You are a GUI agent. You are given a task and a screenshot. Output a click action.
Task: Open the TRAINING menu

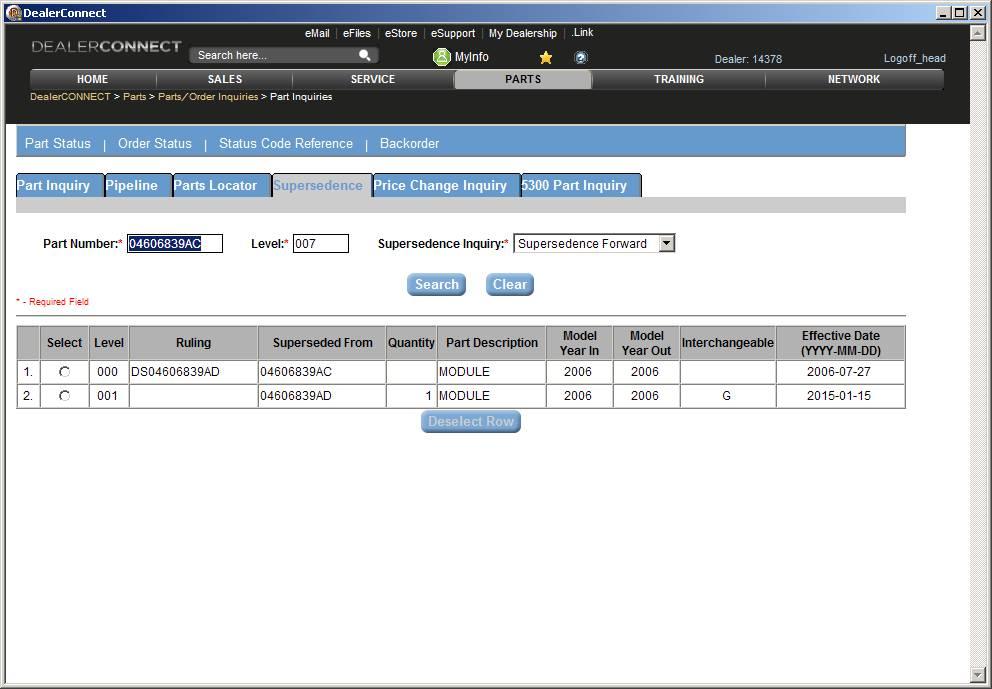point(679,79)
